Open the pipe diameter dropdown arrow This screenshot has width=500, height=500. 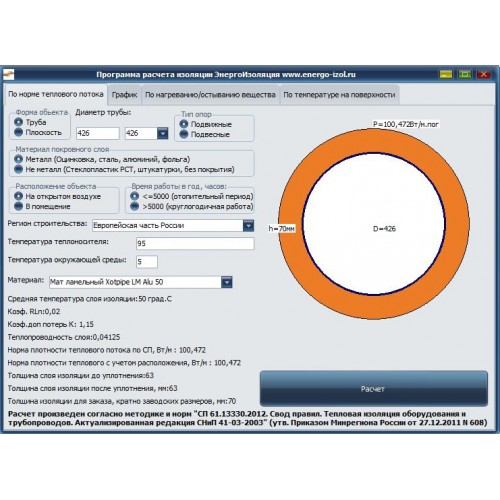tap(162, 133)
